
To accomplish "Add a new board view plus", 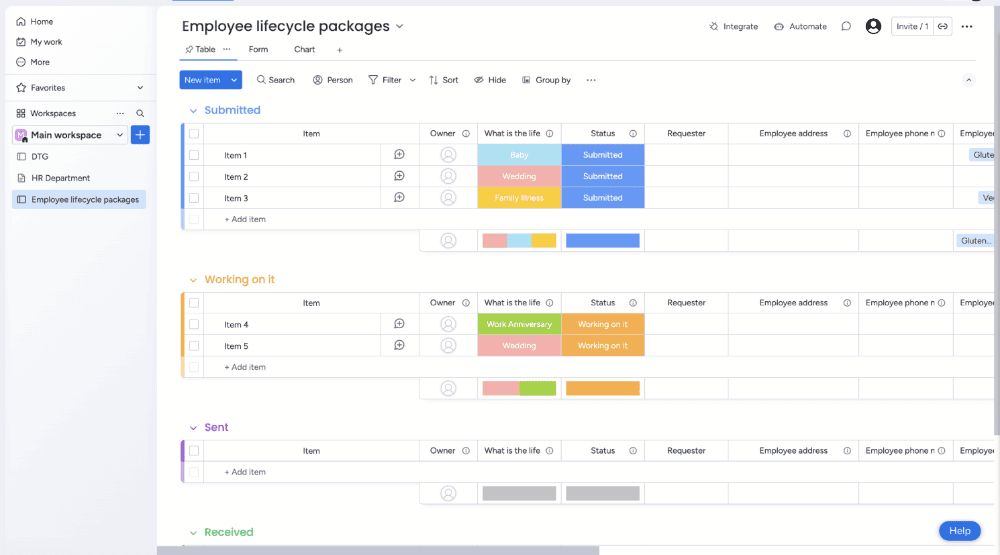I will (x=339, y=50).
